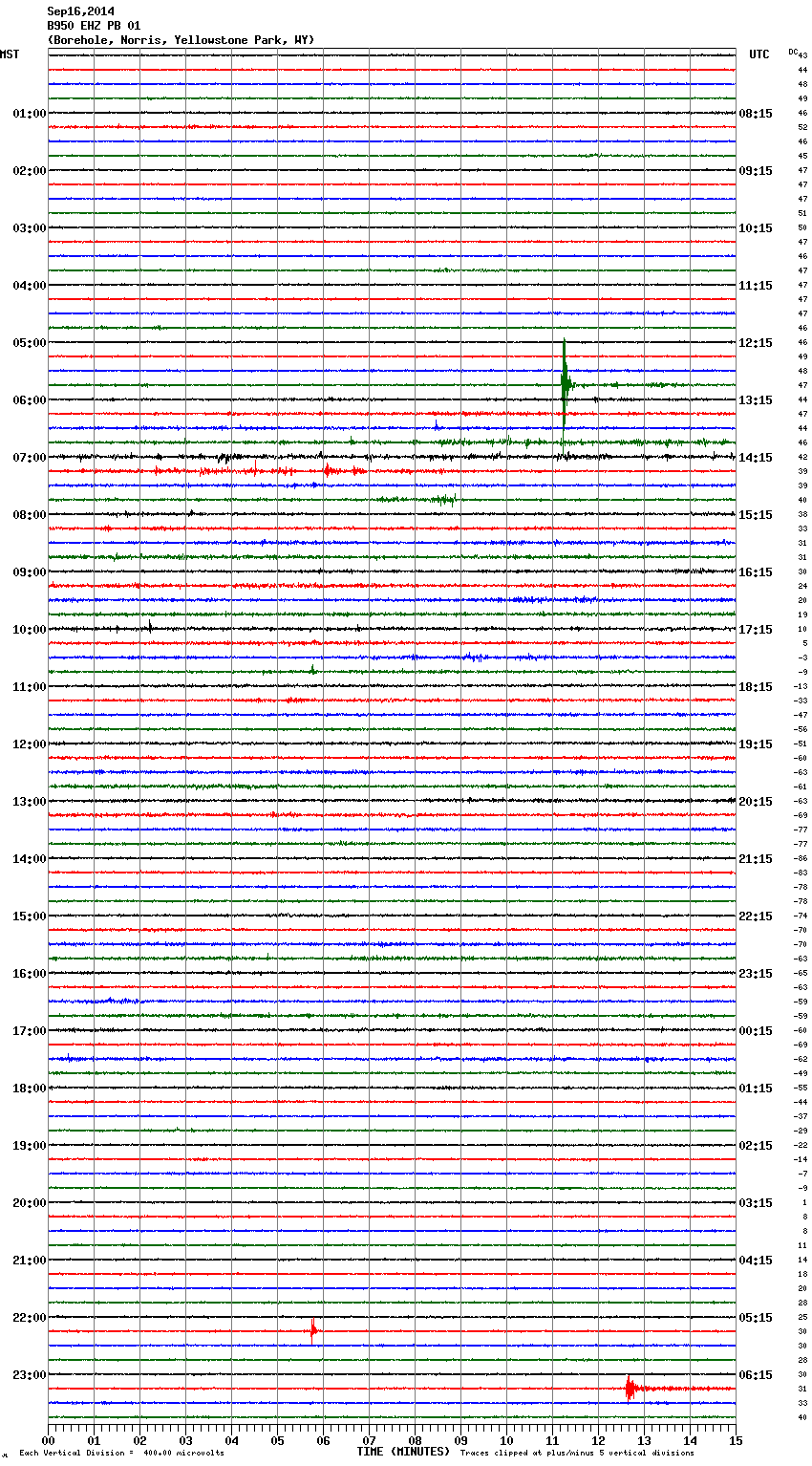Click the small black spike on the 10:00 trace
Image resolution: width=812 pixels, height=1466 pixels.
[150, 628]
